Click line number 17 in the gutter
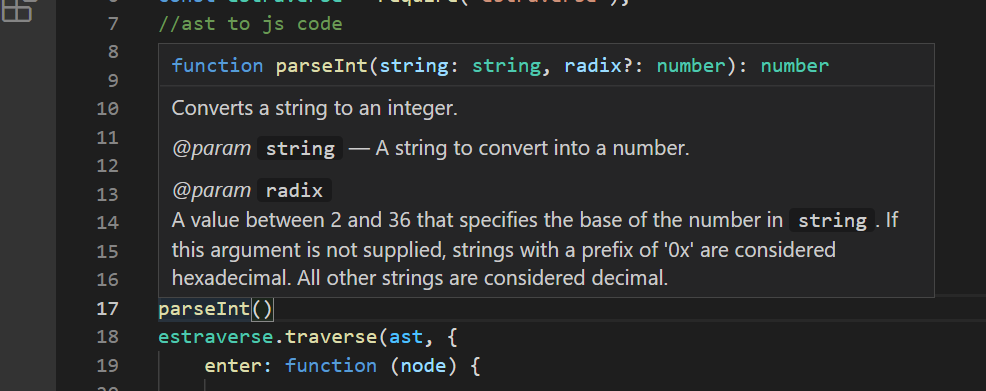 pos(107,309)
